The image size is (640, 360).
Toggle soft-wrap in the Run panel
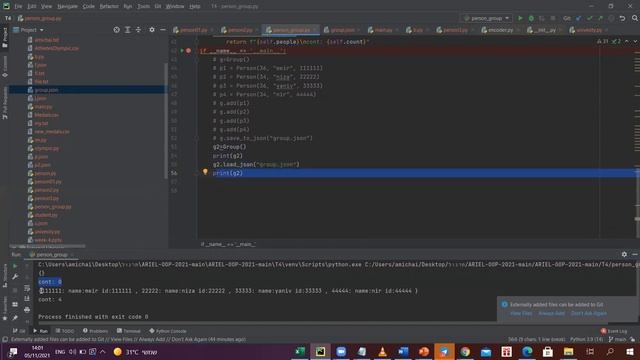pos(27,288)
